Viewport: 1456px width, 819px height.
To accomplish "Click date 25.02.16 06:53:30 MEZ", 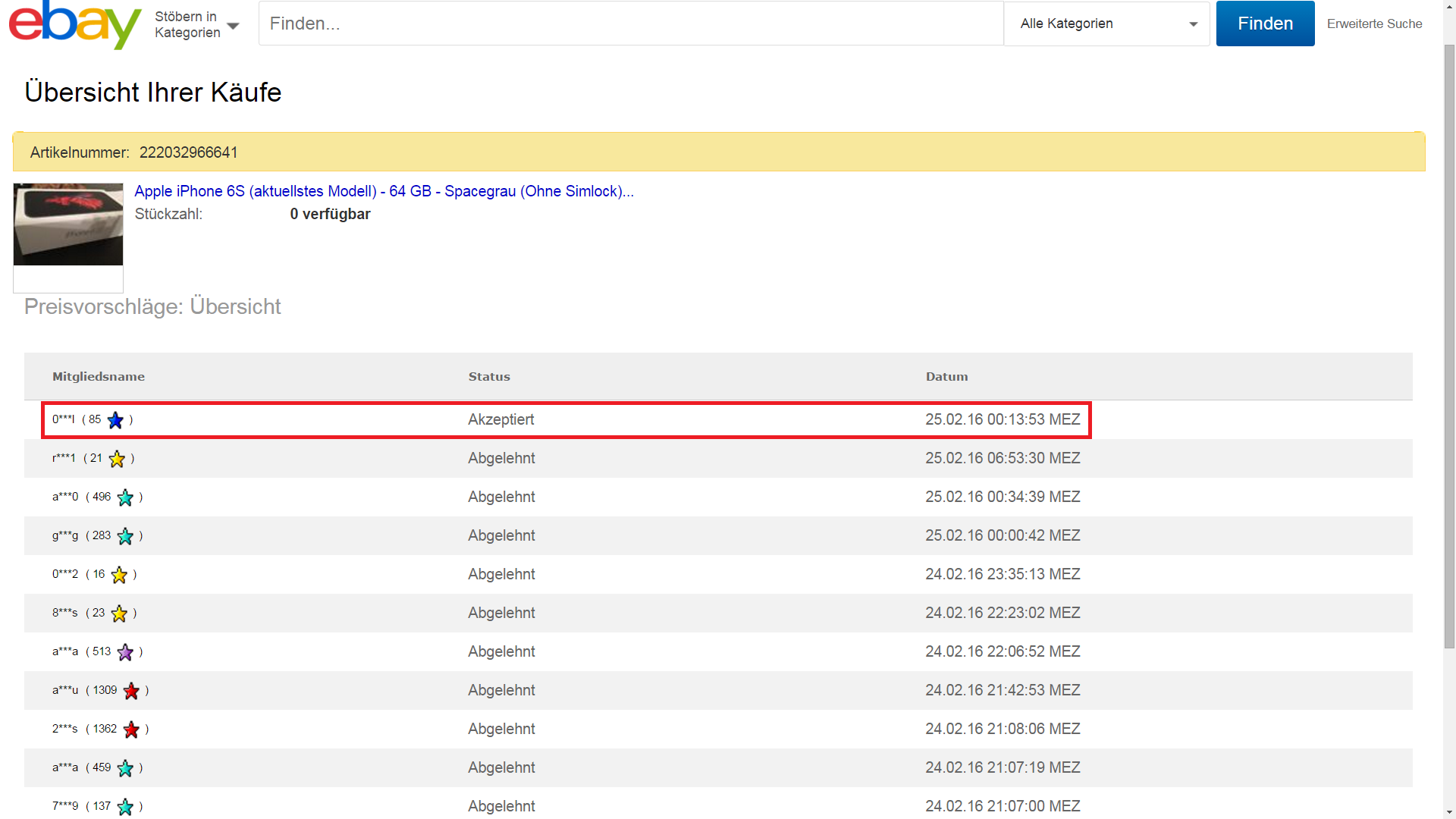I will pos(1003,458).
